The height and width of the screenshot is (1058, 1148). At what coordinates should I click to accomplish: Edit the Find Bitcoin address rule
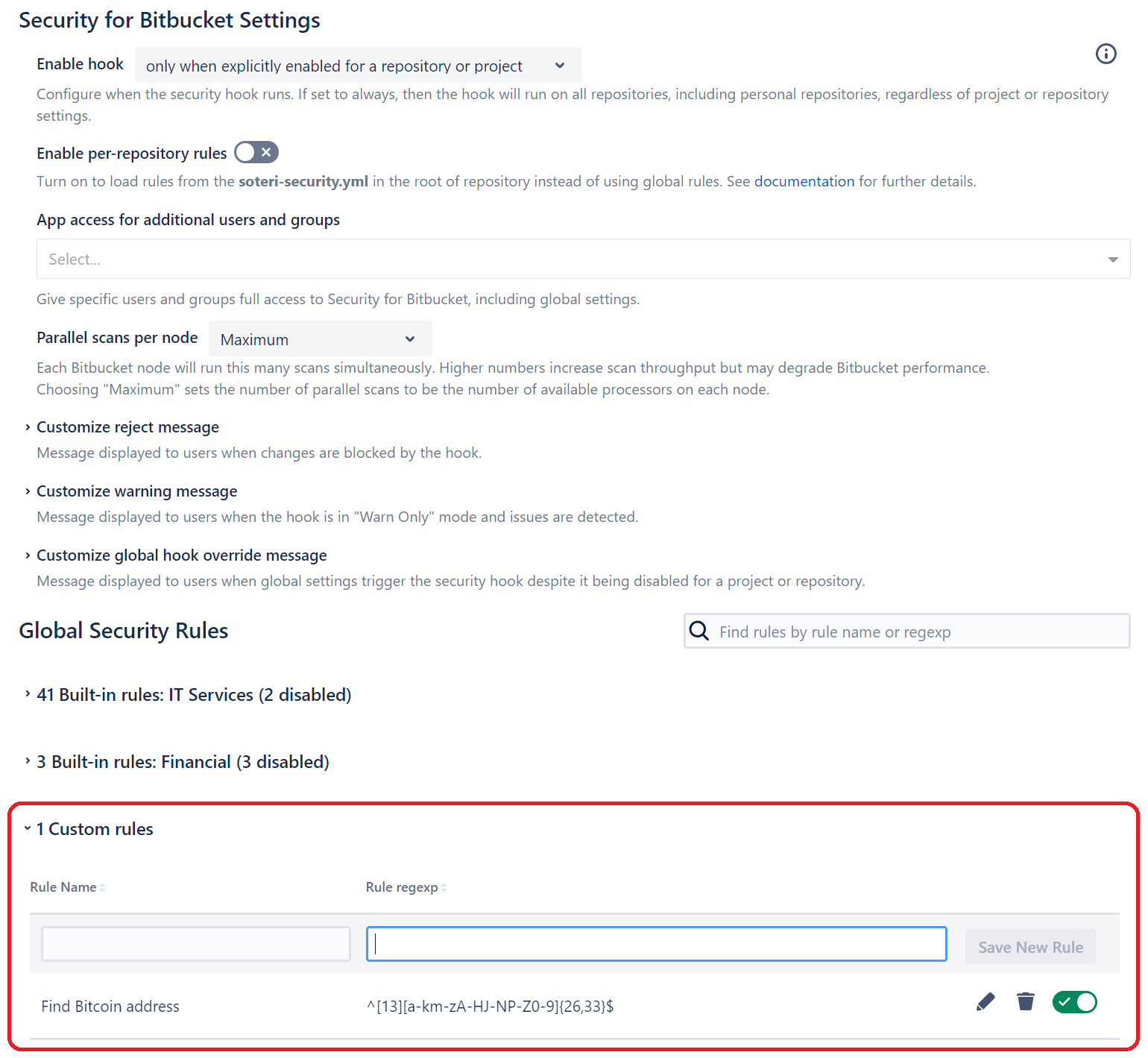[985, 1002]
